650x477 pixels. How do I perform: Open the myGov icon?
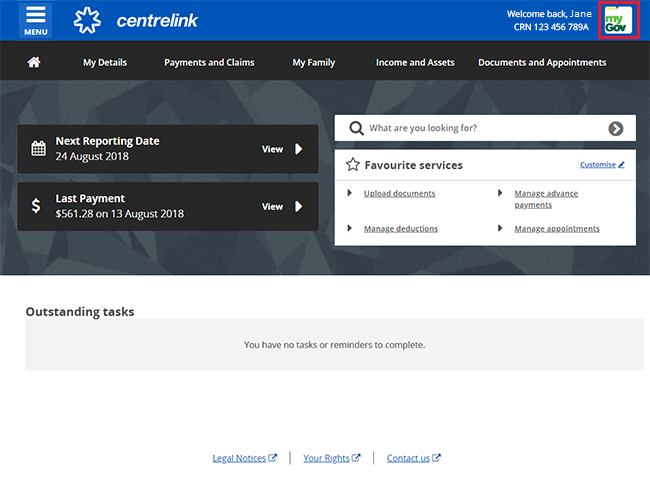617,20
